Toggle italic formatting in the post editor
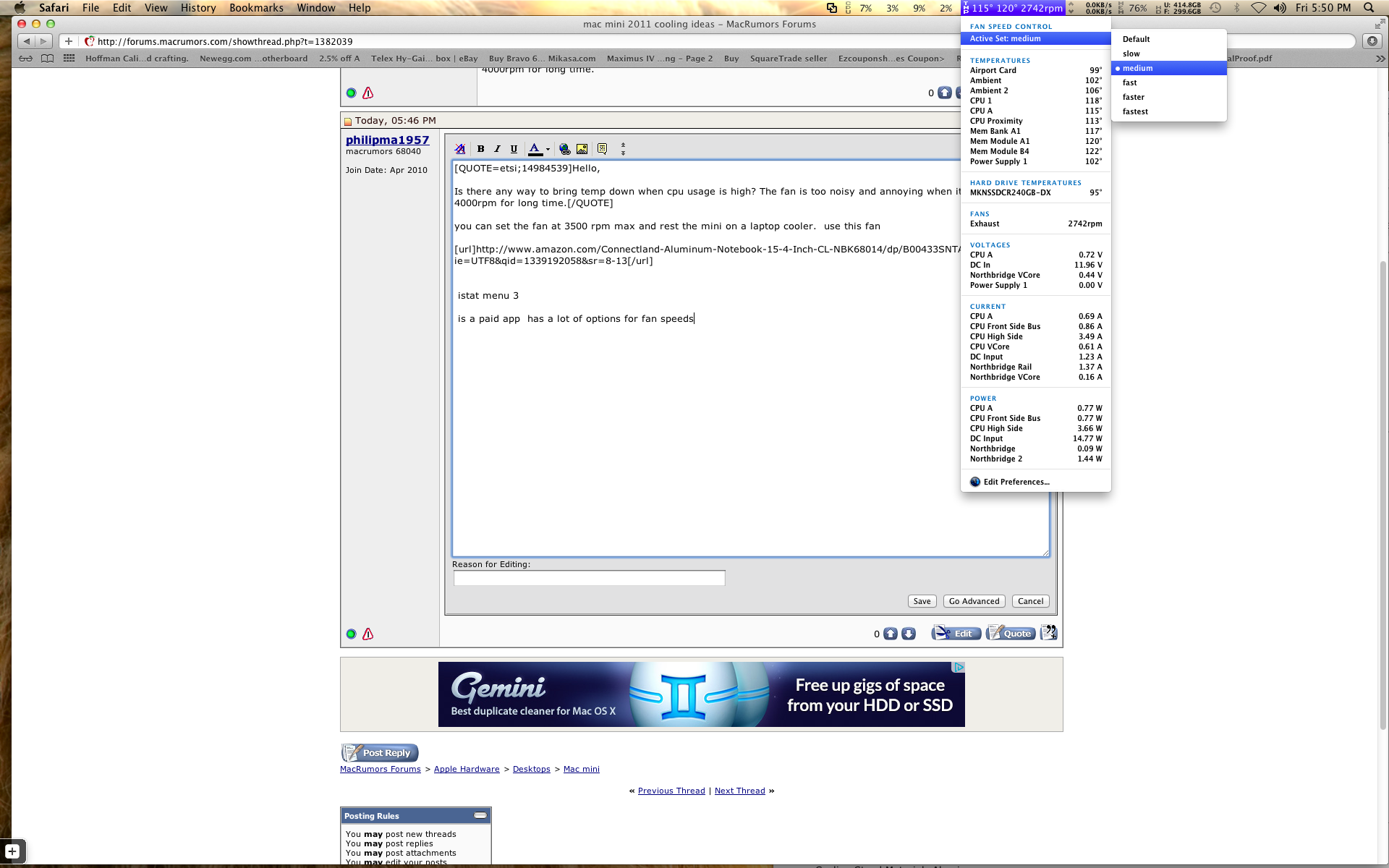This screenshot has width=1389, height=868. 497,149
